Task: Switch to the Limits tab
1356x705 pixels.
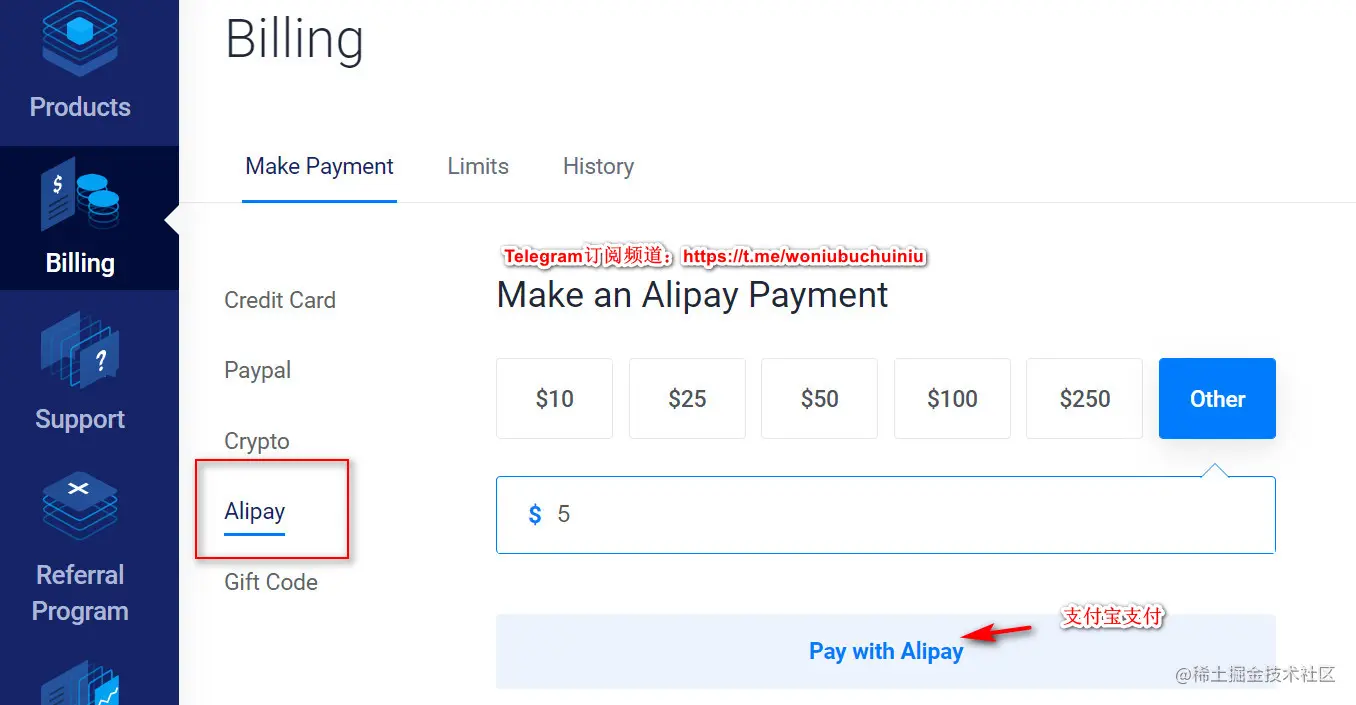Action: pos(477,166)
